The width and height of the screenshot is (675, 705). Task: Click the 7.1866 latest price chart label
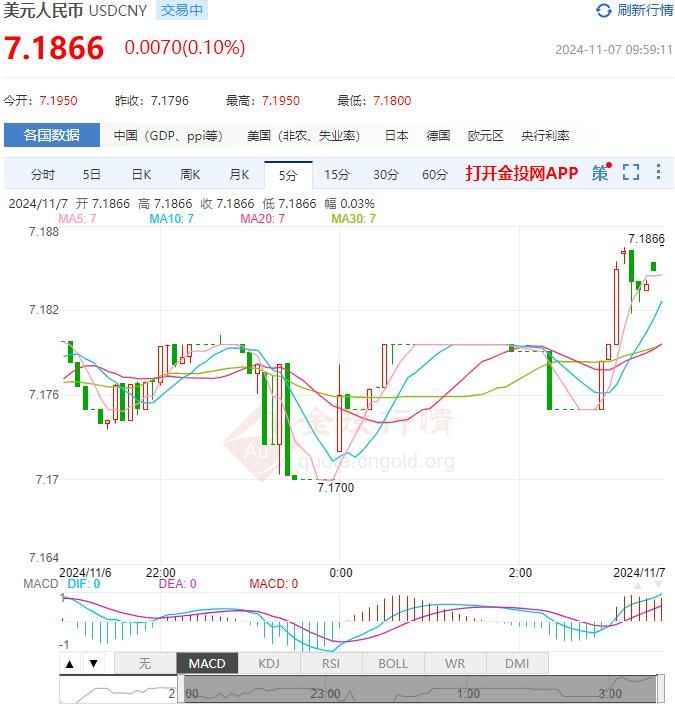point(646,239)
